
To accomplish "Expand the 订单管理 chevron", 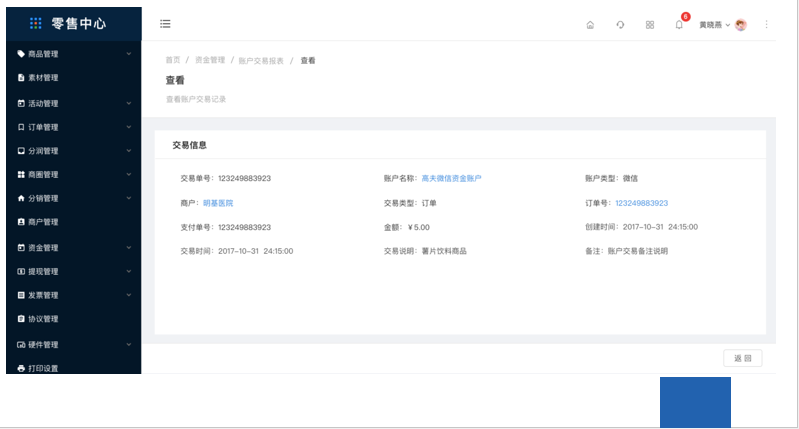I will 128,127.
